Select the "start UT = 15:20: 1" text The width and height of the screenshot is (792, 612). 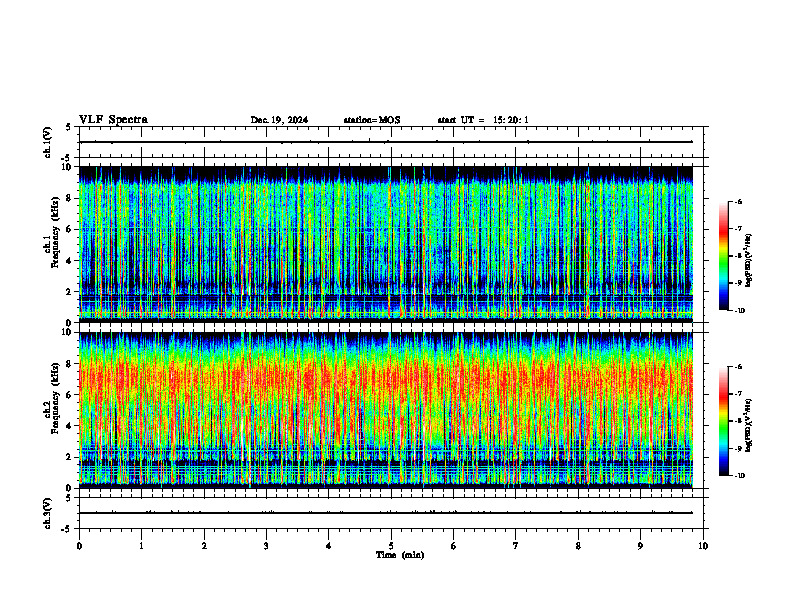483,120
